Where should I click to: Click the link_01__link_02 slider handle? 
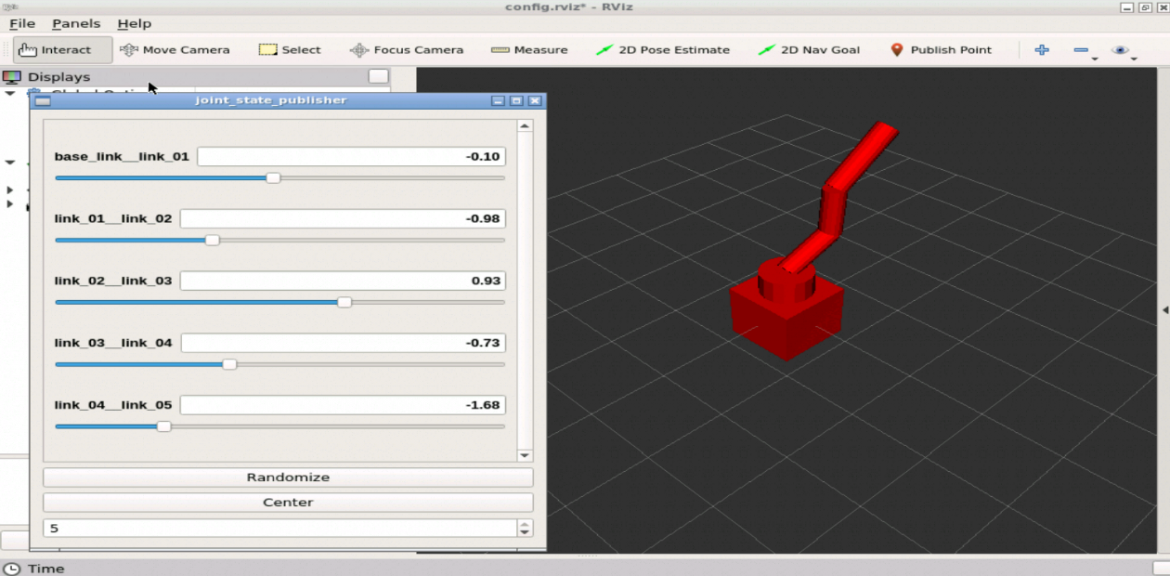coord(213,240)
